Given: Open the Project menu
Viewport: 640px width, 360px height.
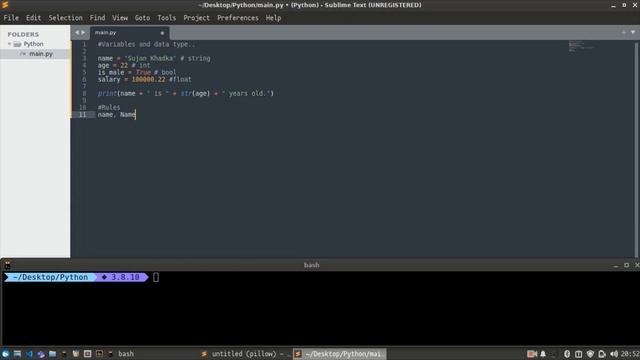Looking at the screenshot, I should [x=196, y=18].
